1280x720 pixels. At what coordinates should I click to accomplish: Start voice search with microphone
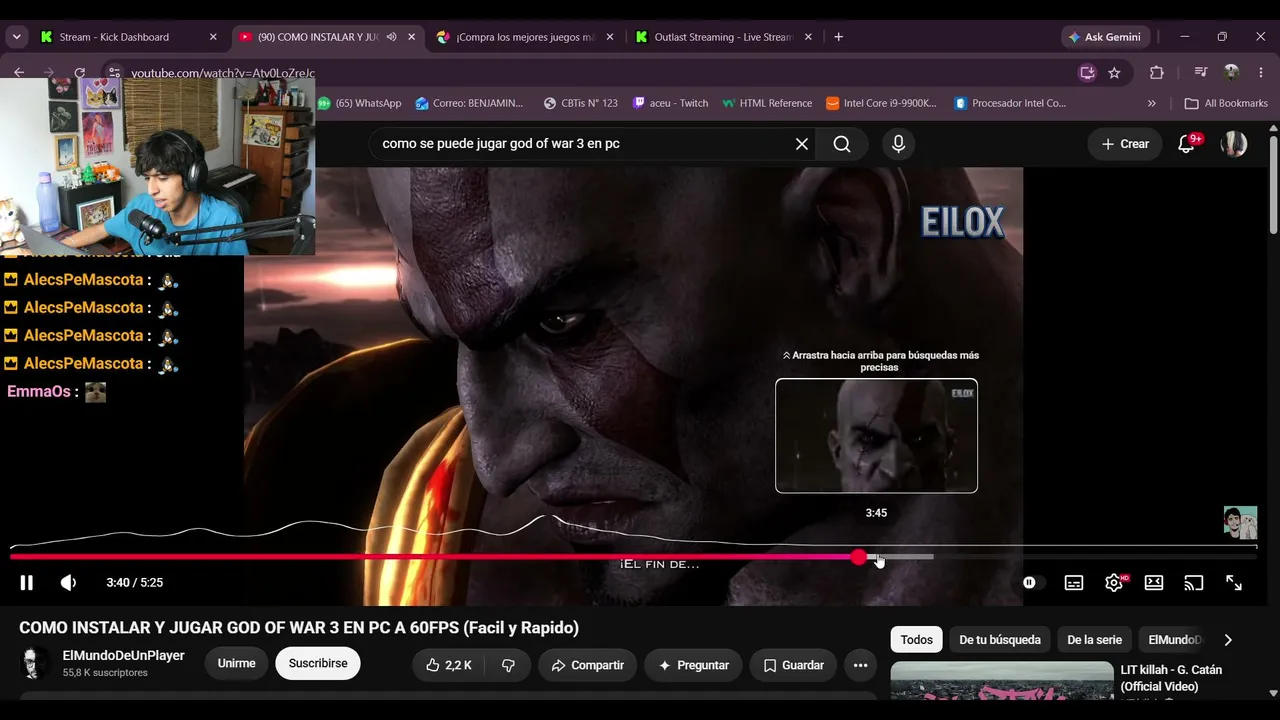pyautogui.click(x=898, y=144)
